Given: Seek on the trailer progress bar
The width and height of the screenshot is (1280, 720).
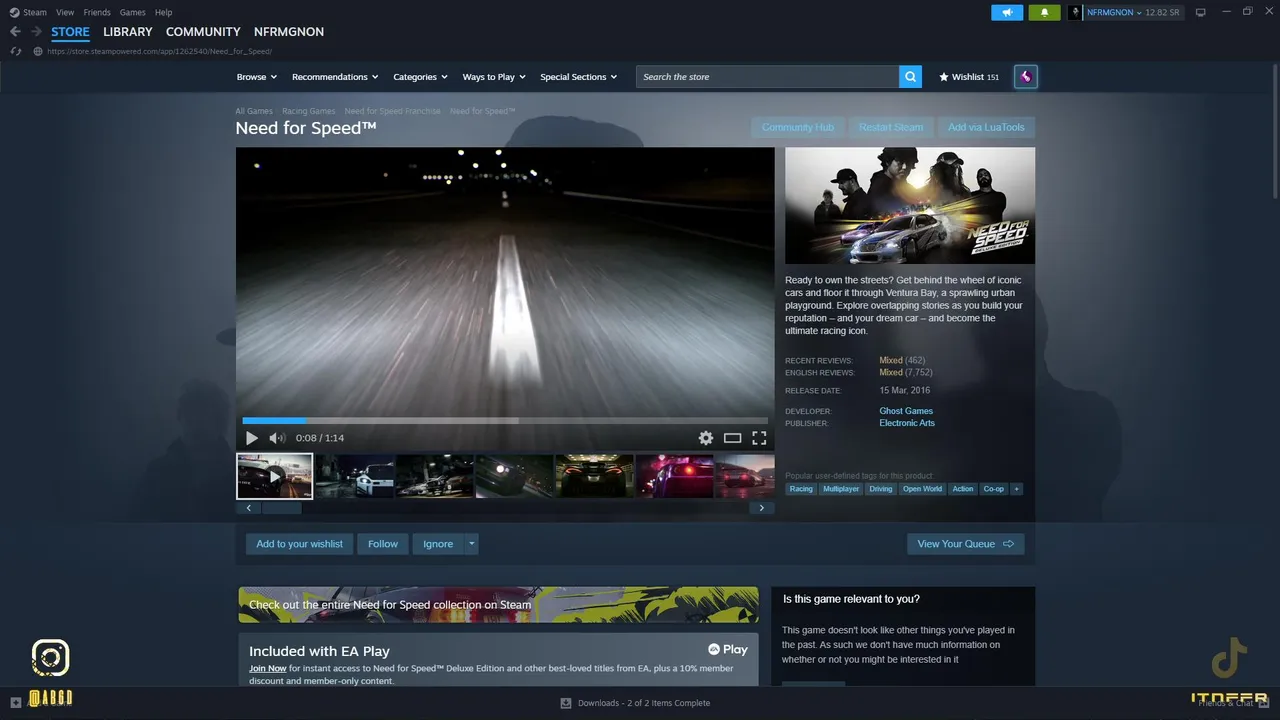Looking at the screenshot, I should point(505,421).
